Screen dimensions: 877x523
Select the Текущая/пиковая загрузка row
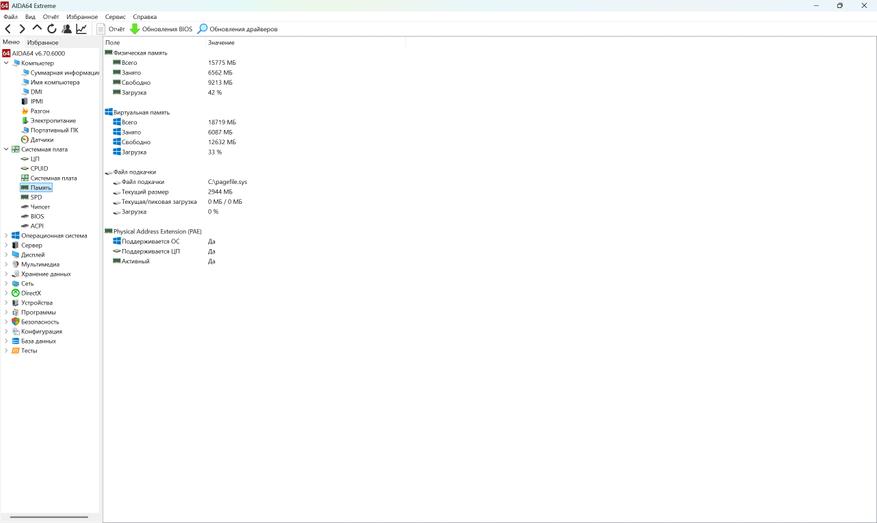click(x=178, y=202)
